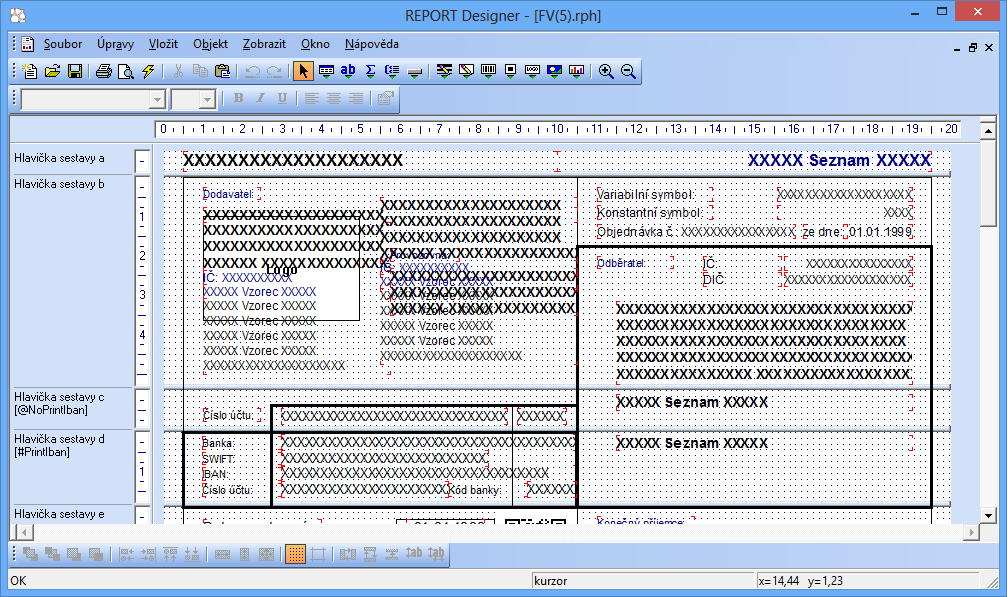Toggle the guide frame icon beside grid
This screenshot has width=1007, height=597.
318,554
